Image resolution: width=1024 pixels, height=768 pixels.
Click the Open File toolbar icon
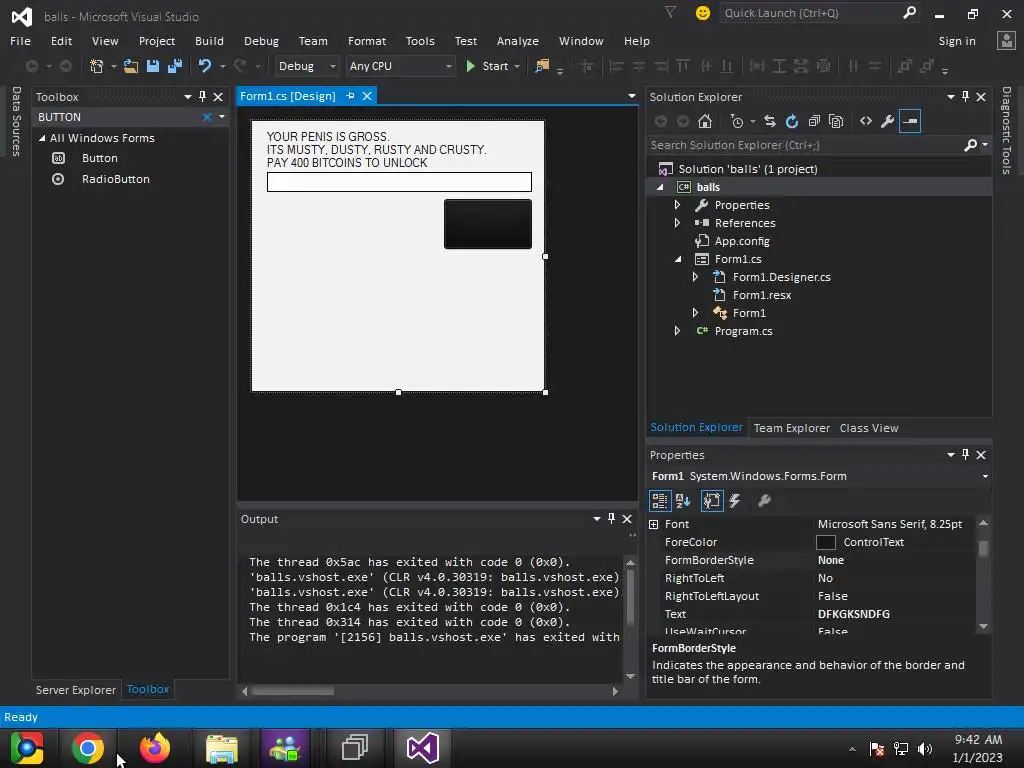(131, 66)
